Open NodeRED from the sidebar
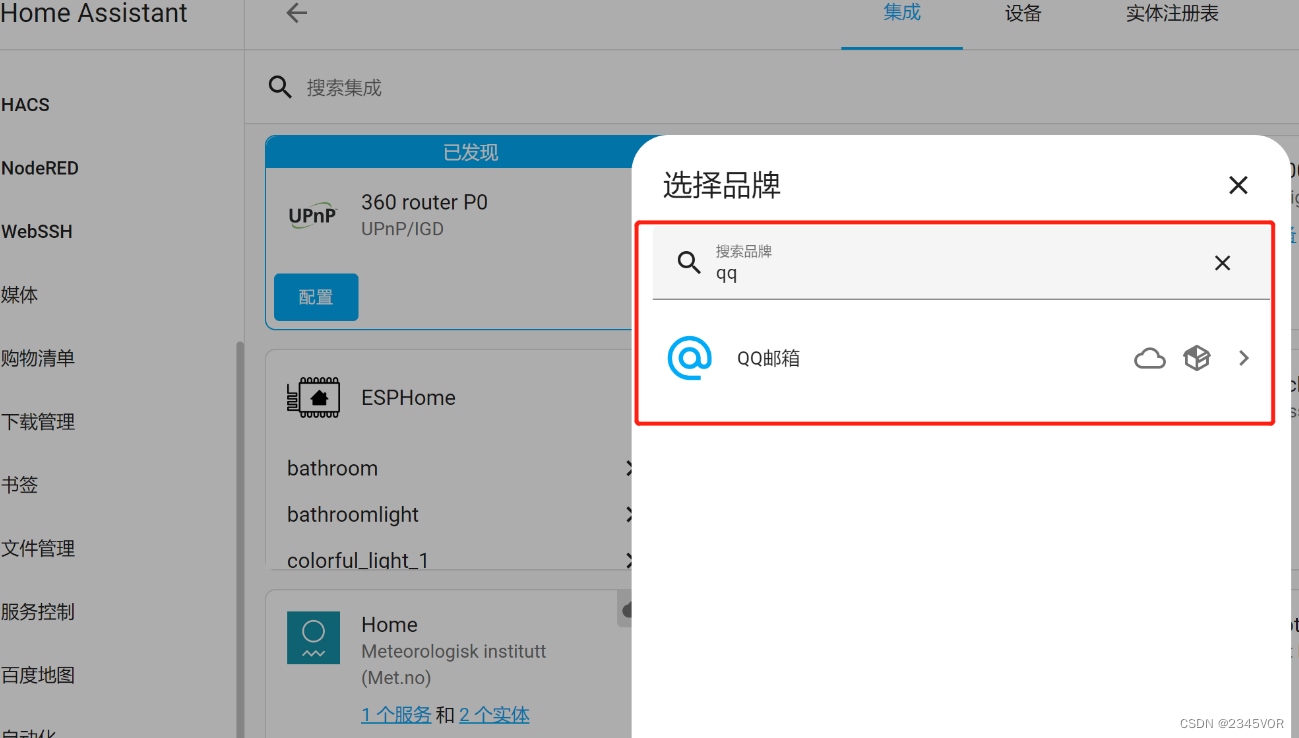 point(40,168)
